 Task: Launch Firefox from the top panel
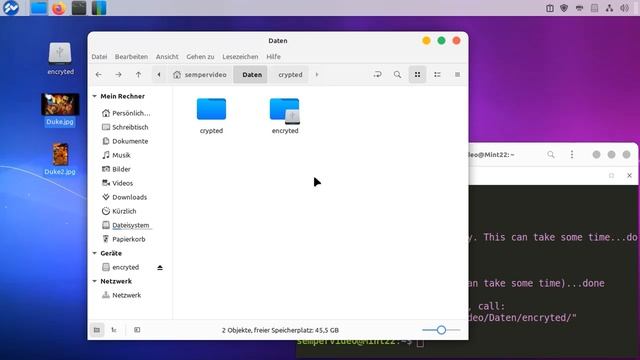[59, 8]
